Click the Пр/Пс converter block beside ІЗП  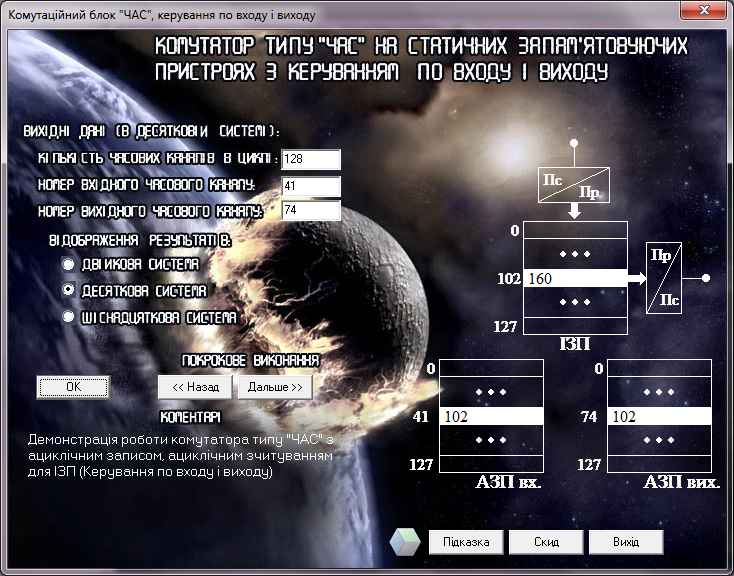pos(664,278)
